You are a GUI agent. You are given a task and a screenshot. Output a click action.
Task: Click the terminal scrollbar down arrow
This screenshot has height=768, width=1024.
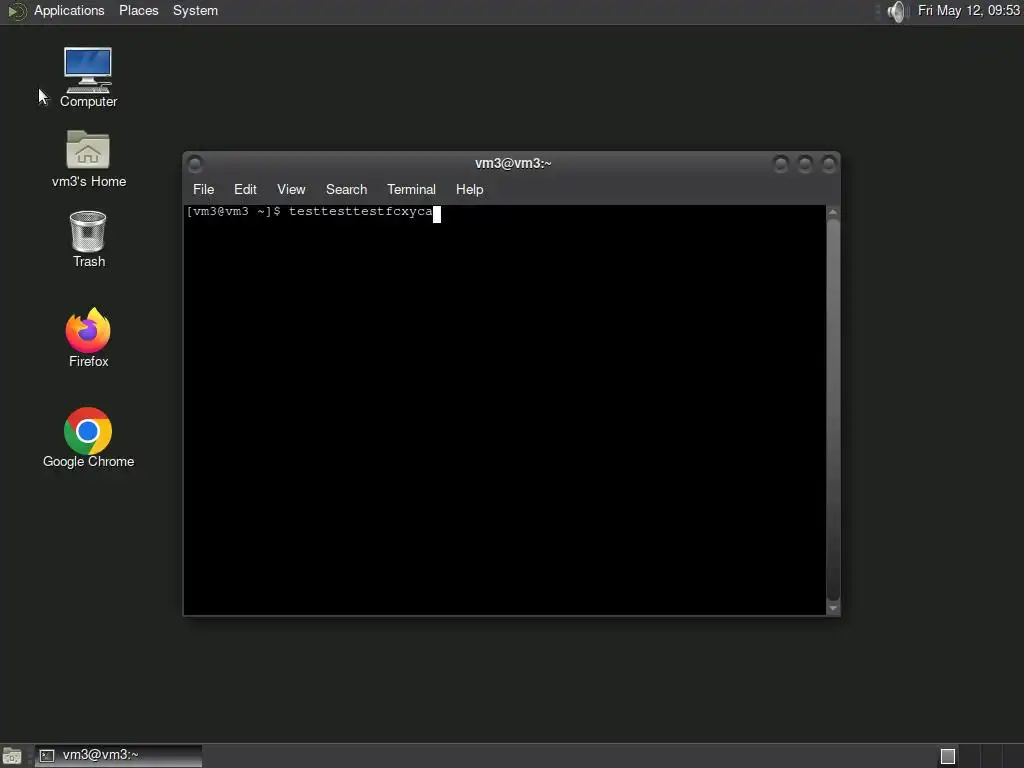(x=833, y=608)
